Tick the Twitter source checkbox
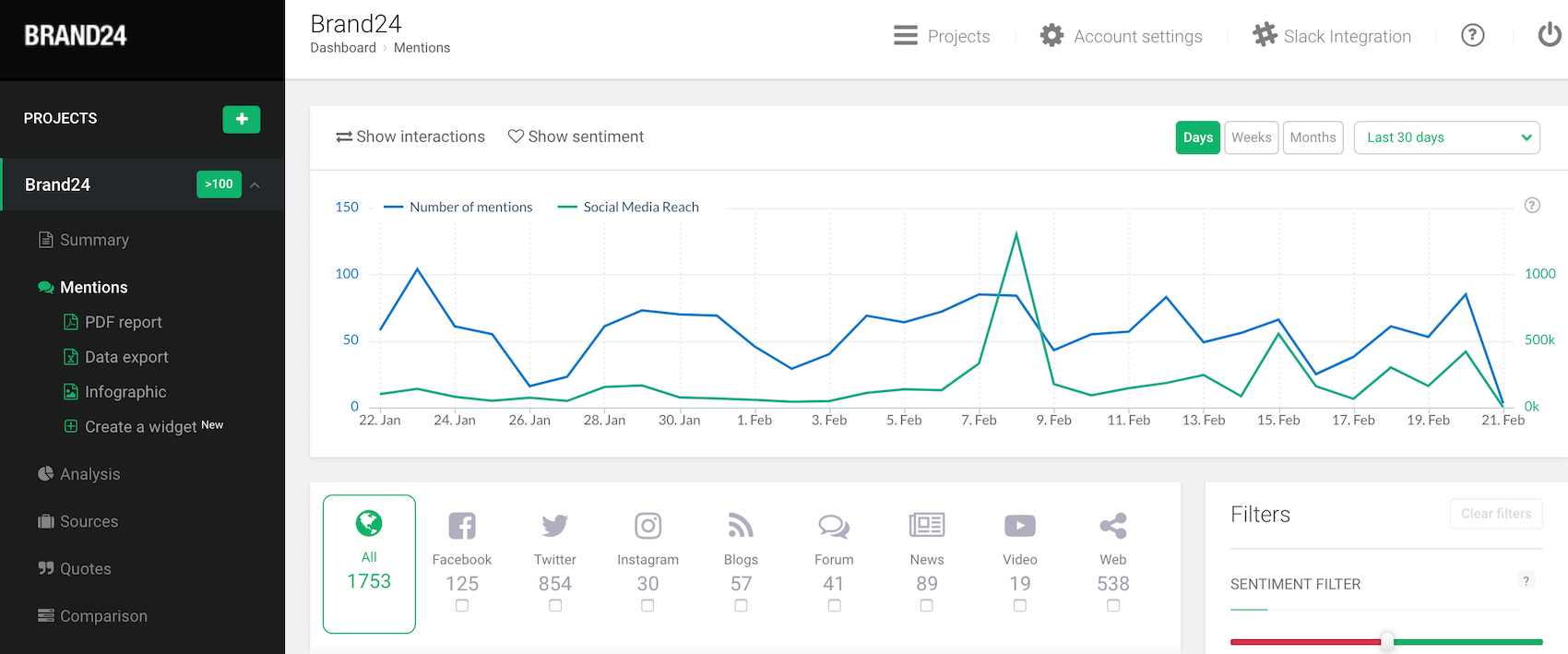Screen dimensions: 1568x654 coord(555,606)
